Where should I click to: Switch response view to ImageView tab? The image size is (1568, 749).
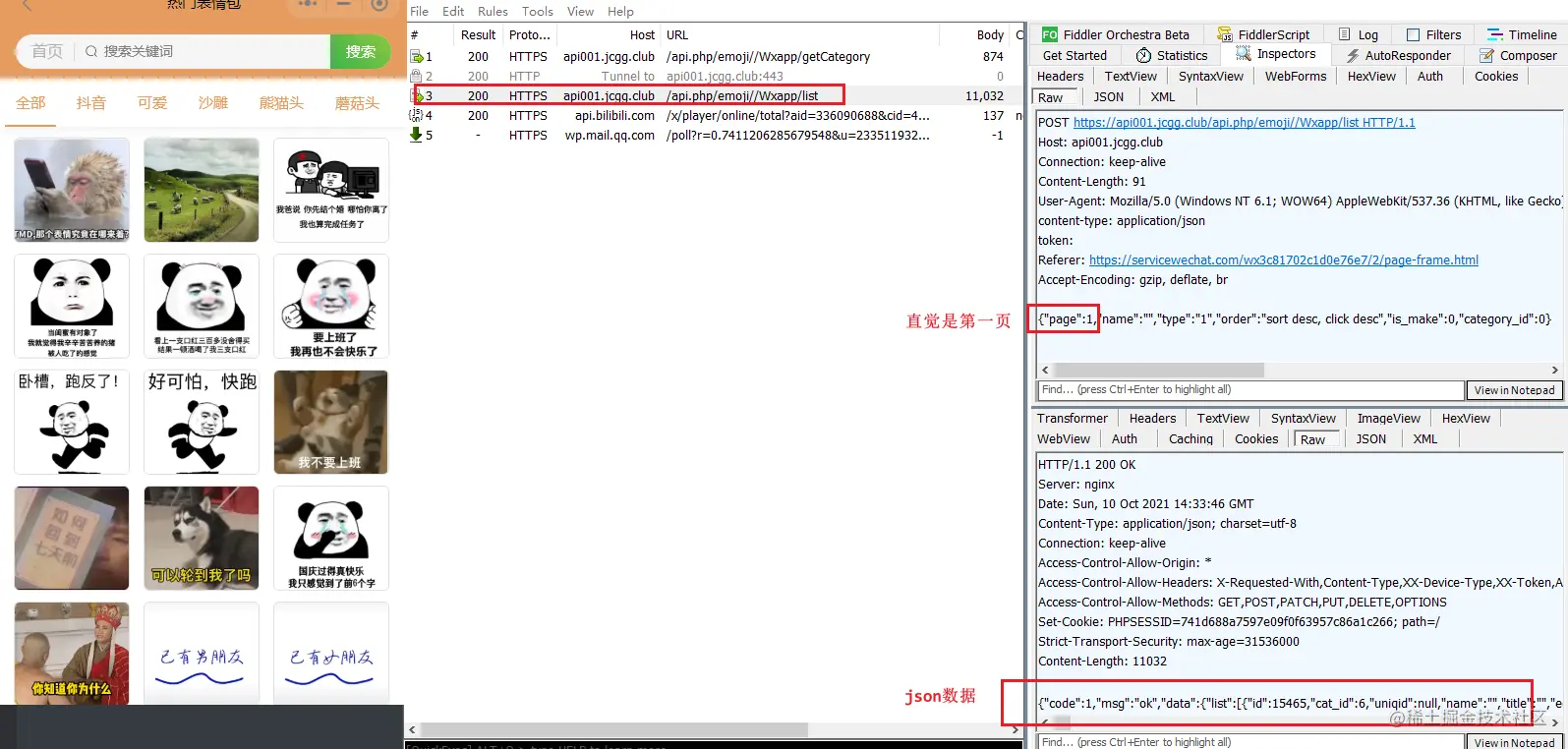pos(1389,419)
